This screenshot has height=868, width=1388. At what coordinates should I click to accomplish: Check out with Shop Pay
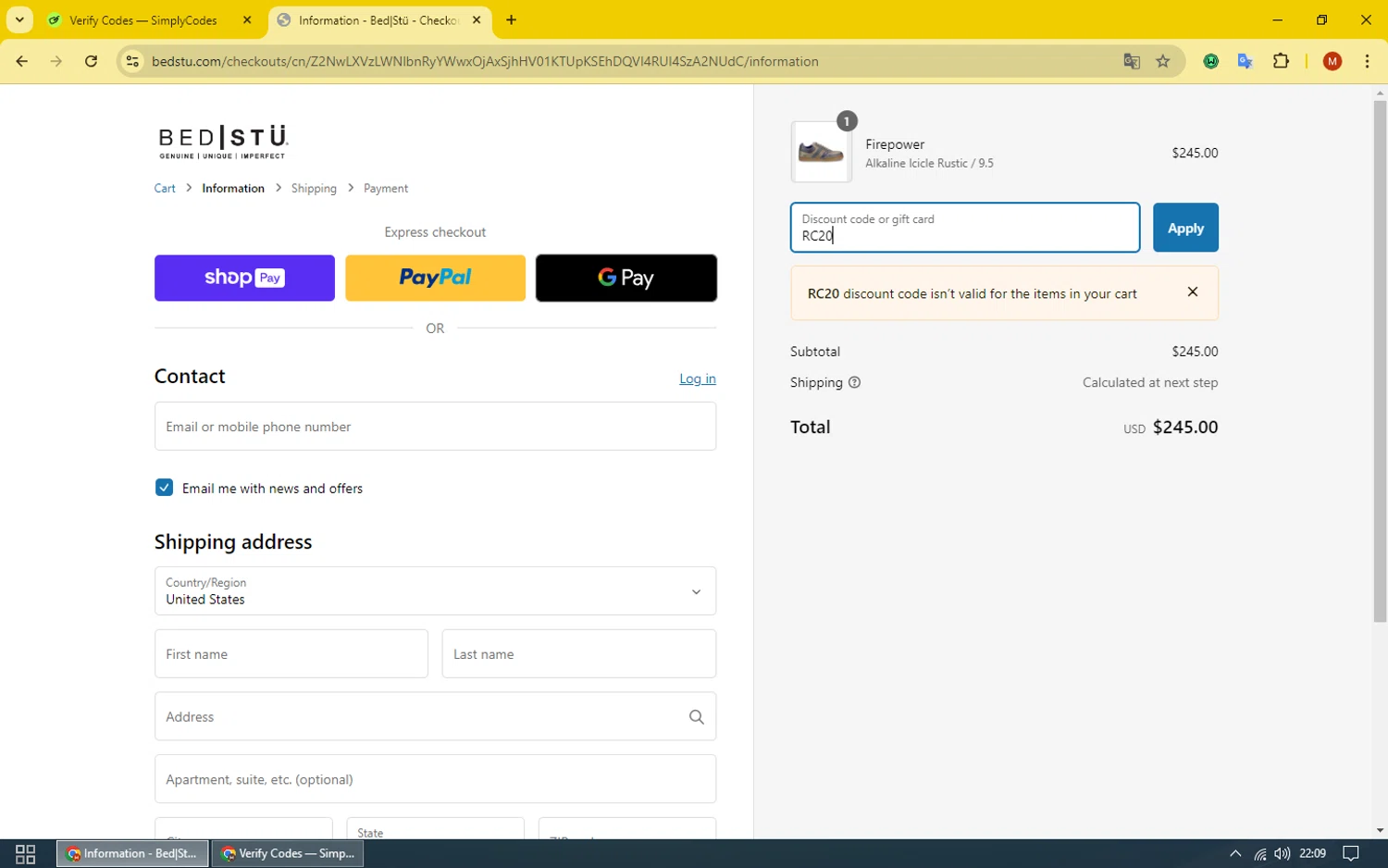[244, 278]
